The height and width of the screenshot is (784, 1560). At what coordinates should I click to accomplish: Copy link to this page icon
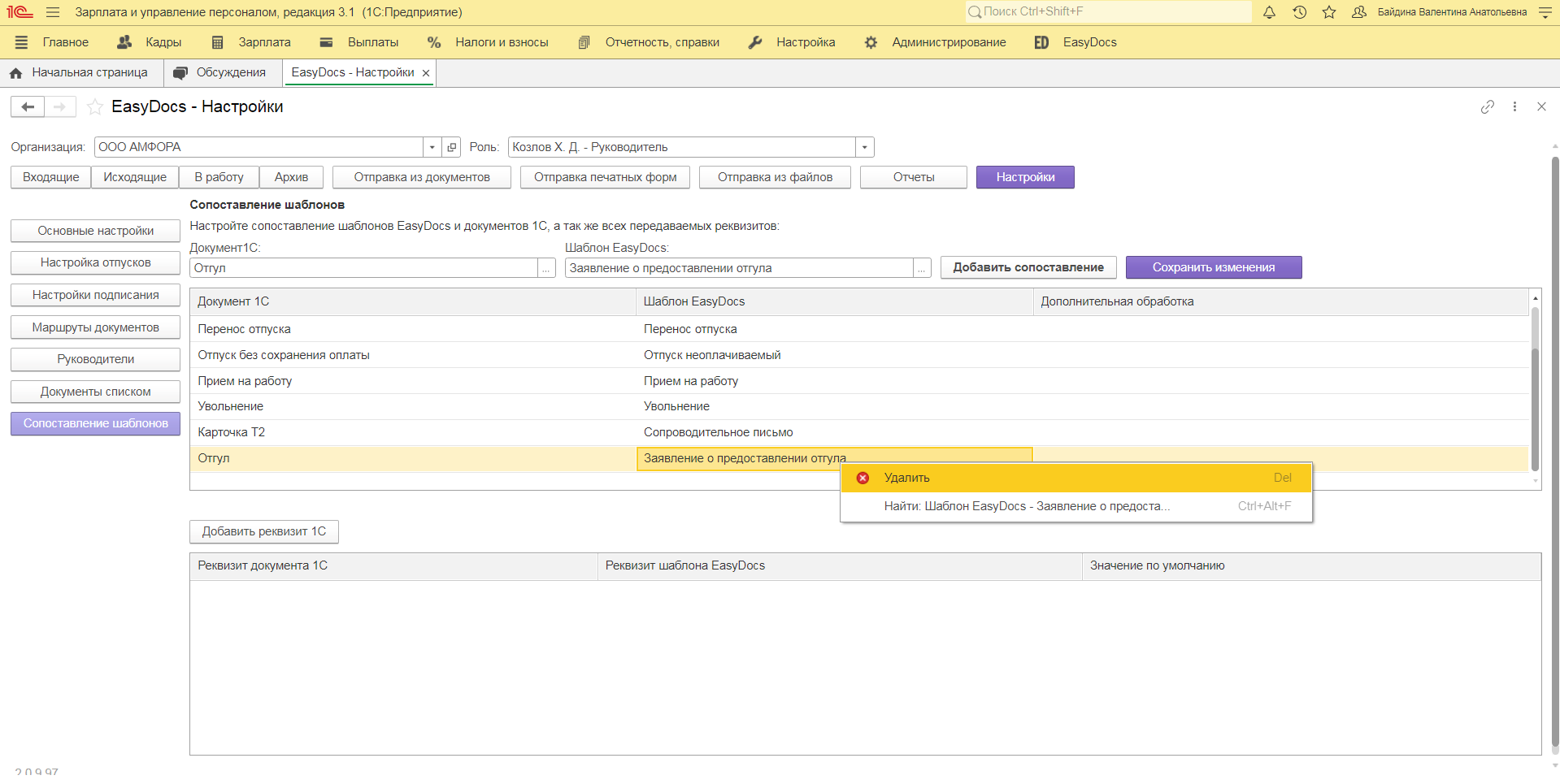(1487, 107)
